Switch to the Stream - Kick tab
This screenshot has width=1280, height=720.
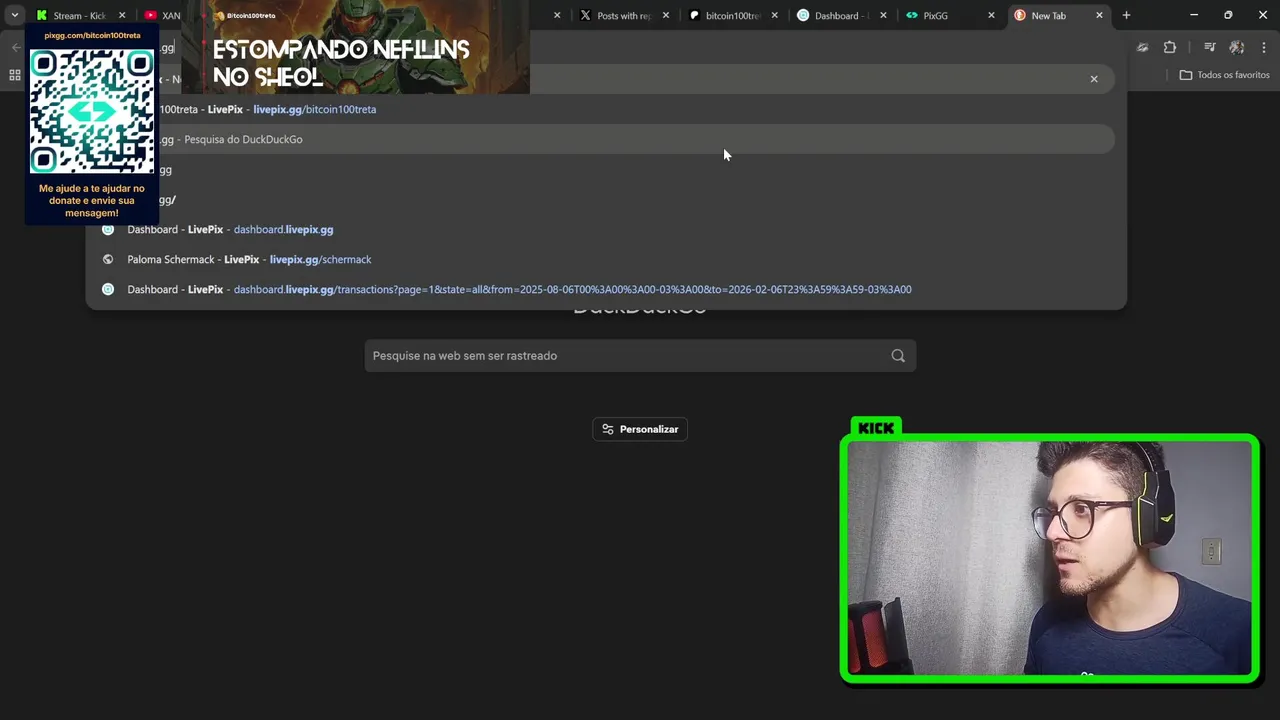[x=79, y=15]
